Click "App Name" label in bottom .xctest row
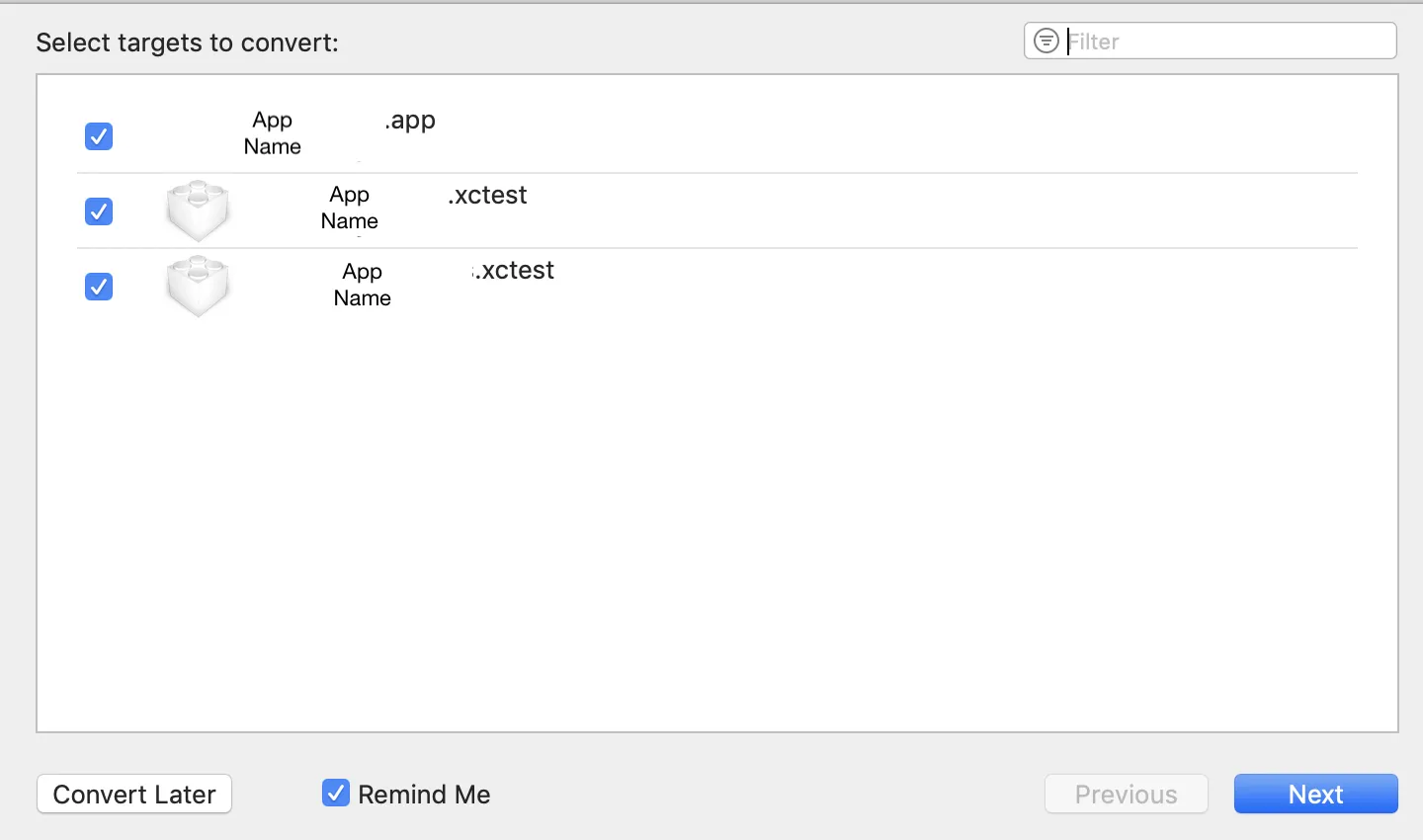 pyautogui.click(x=363, y=285)
